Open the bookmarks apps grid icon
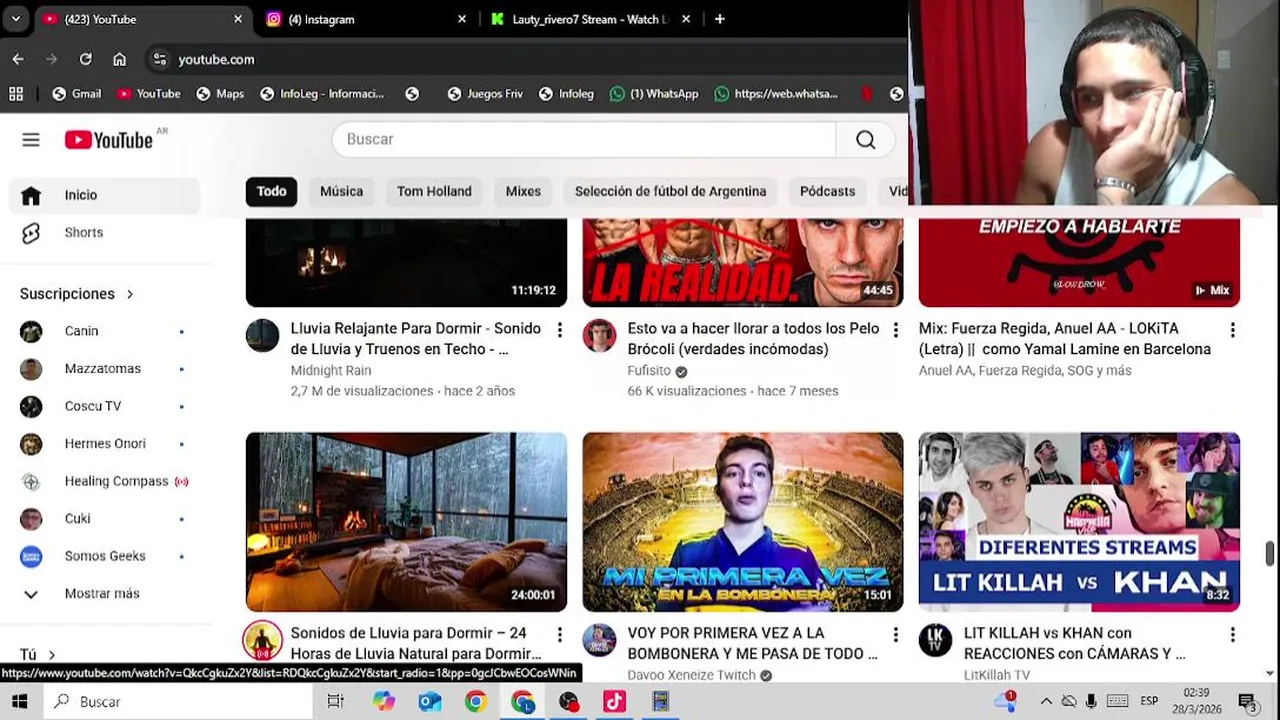This screenshot has height=720, width=1280. pos(16,94)
